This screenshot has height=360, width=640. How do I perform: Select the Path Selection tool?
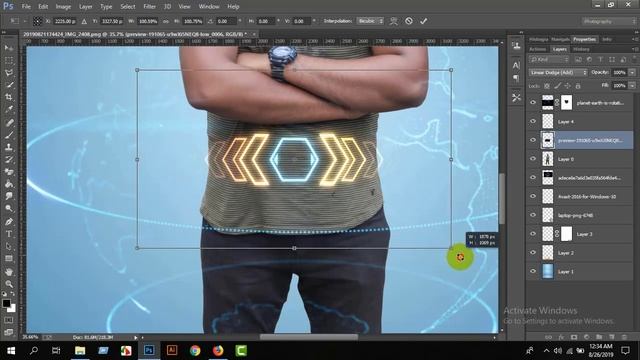(9, 247)
